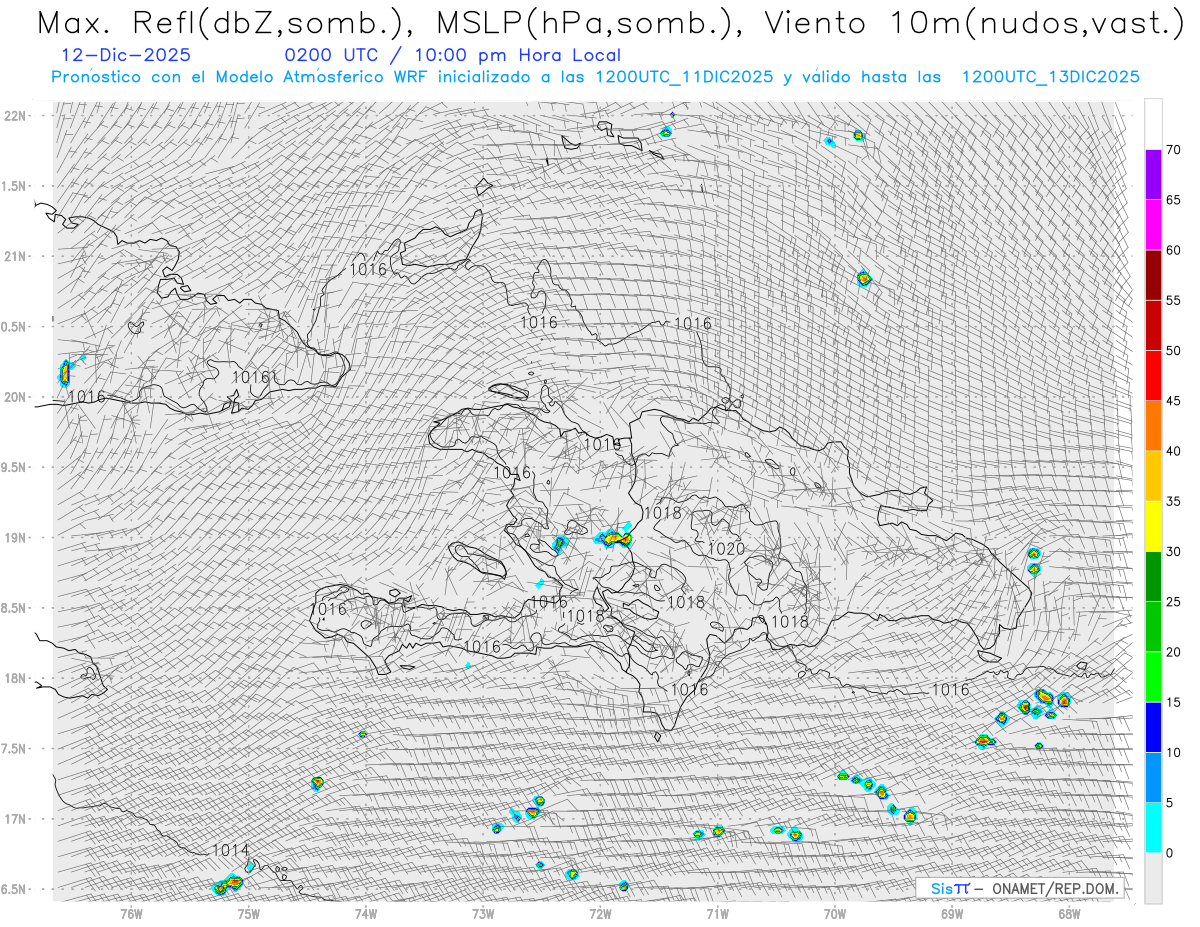Click the '75W' longitude label

pos(249,913)
